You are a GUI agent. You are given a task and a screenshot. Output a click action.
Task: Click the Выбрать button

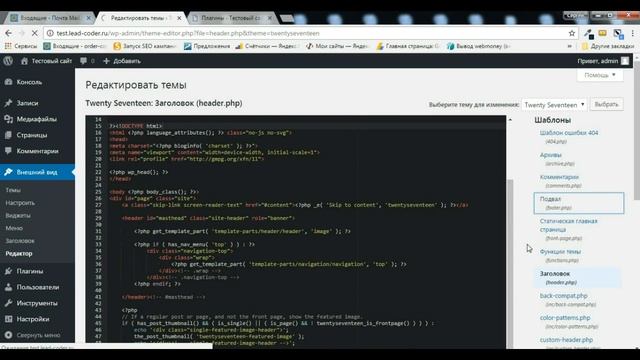click(606, 104)
